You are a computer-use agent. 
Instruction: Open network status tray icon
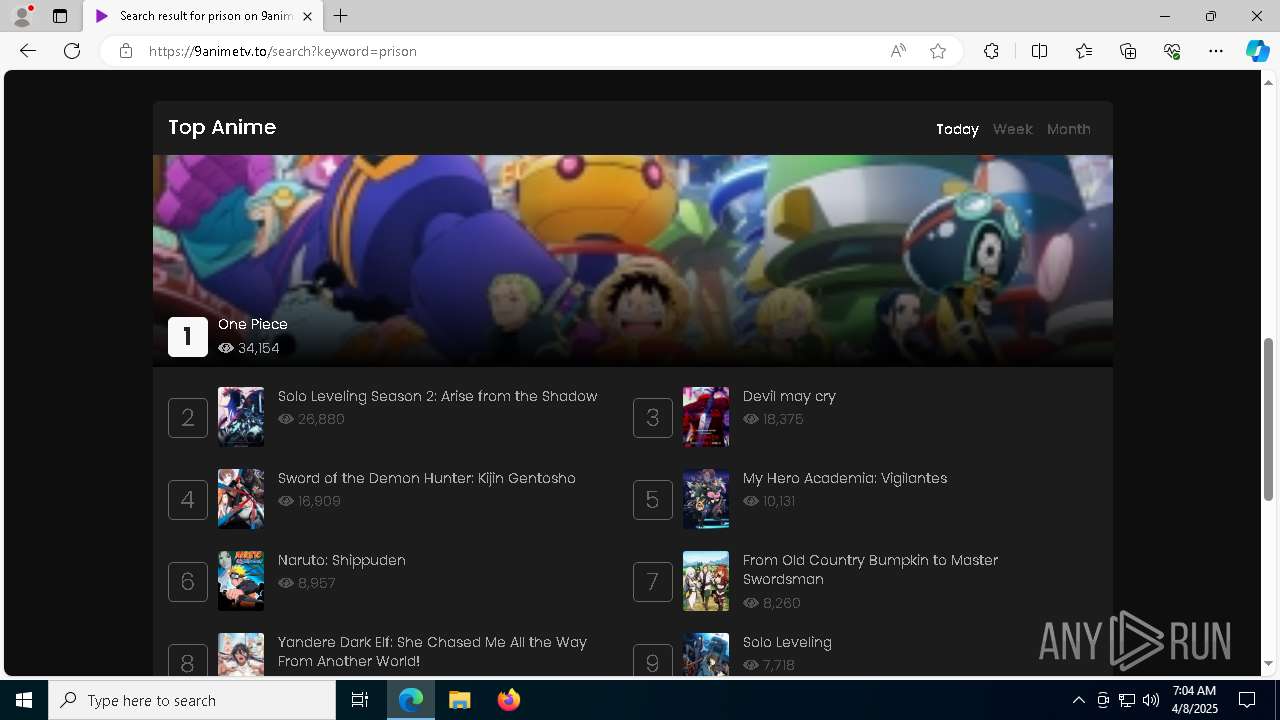(1127, 700)
